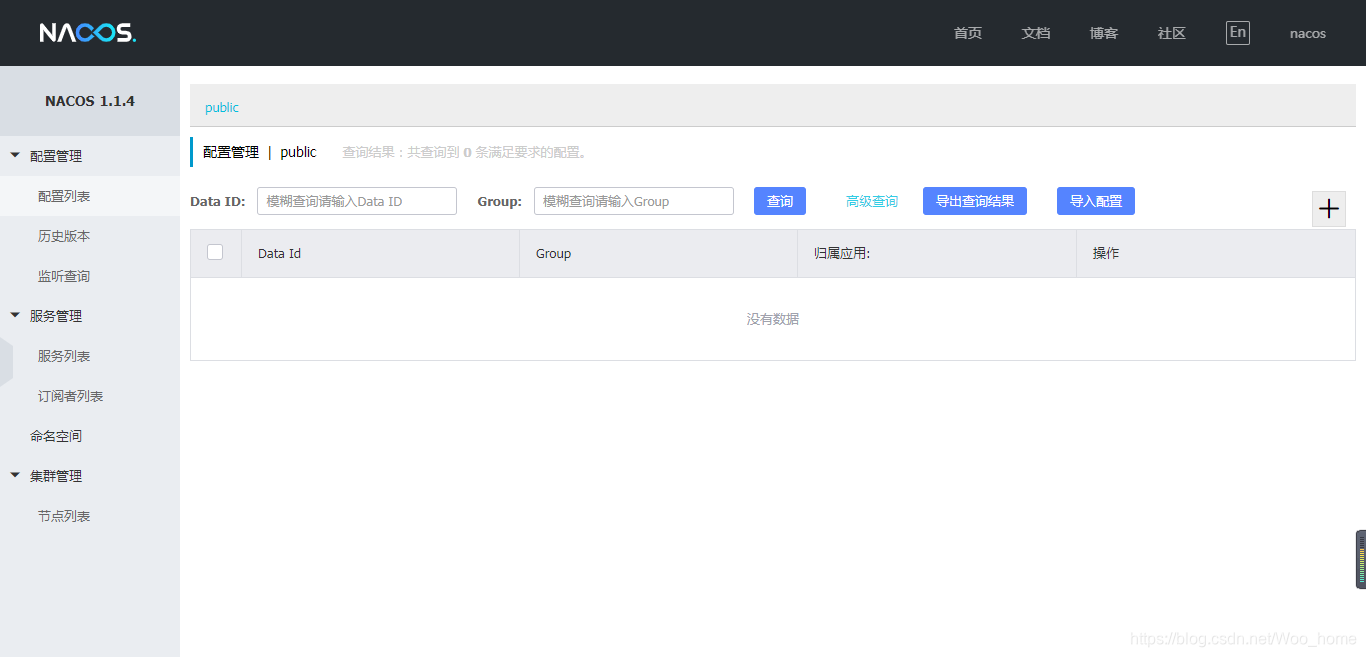Click the plus icon to create new configuration
Screen dimensions: 1366x657
pos(1328,208)
